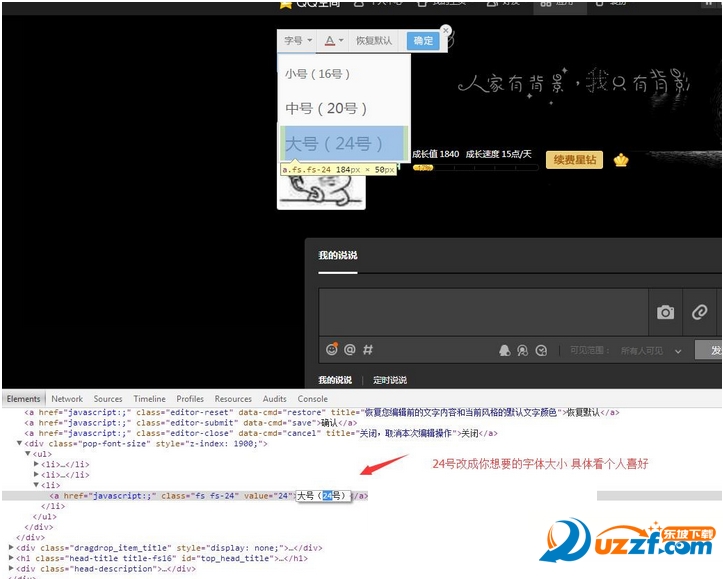This screenshot has width=723, height=579.
Task: Select the editor-submit anchor line
Action: tap(190, 423)
